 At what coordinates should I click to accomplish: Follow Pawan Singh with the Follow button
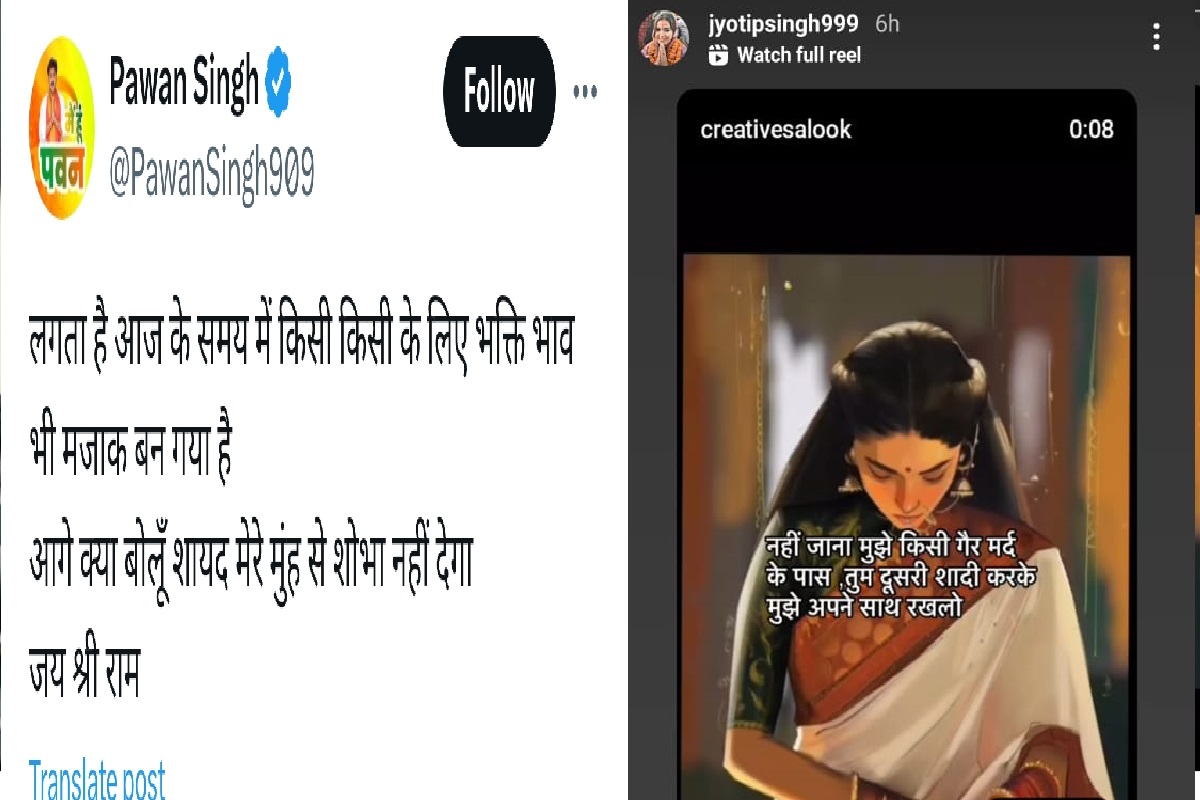tap(498, 92)
